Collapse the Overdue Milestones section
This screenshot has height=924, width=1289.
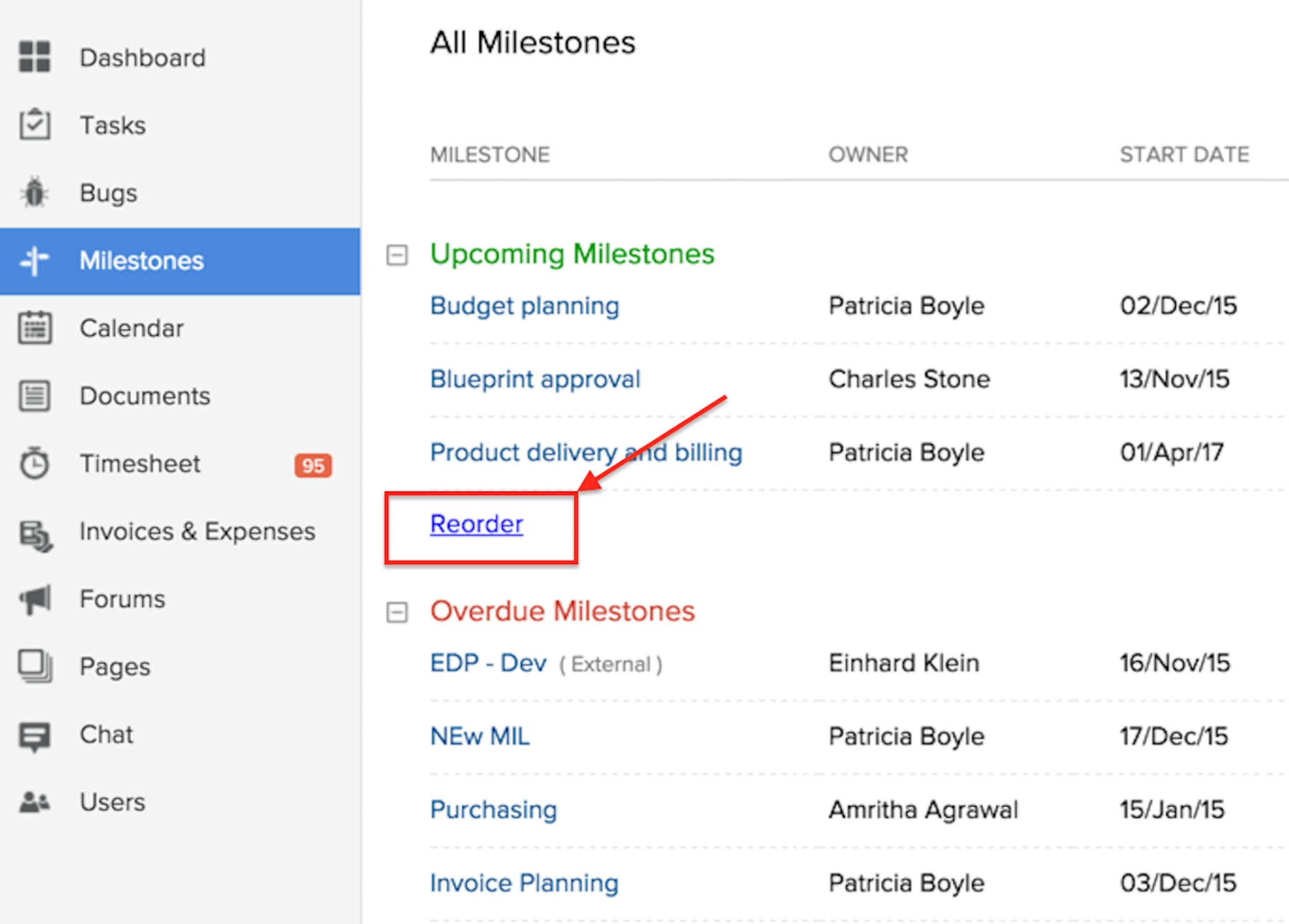pyautogui.click(x=397, y=612)
